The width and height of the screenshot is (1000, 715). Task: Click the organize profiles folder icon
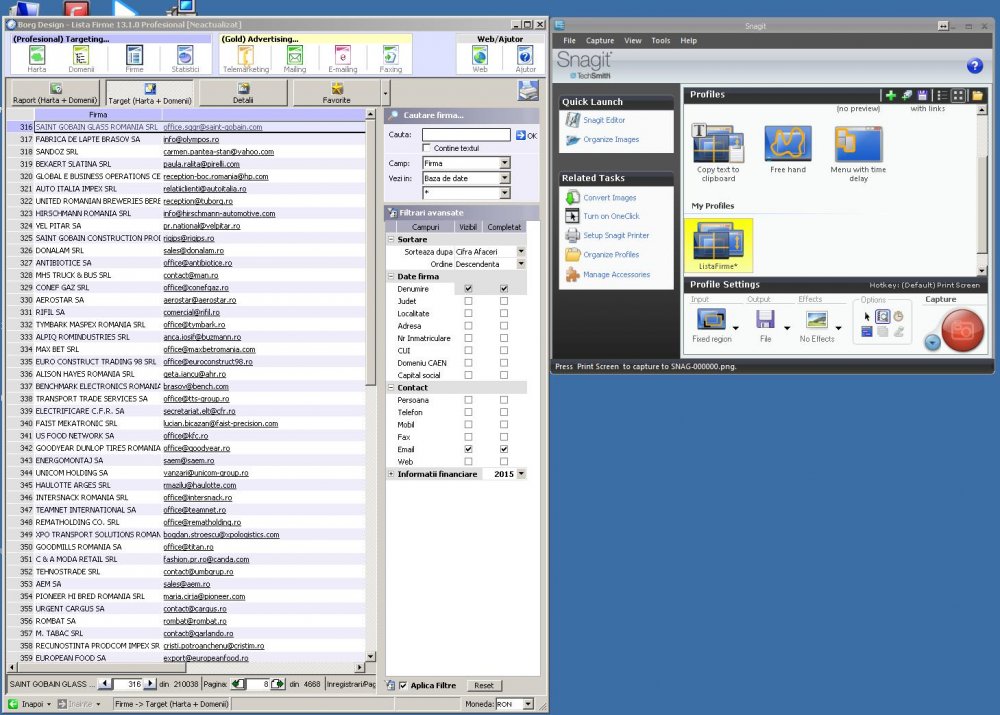tap(977, 95)
